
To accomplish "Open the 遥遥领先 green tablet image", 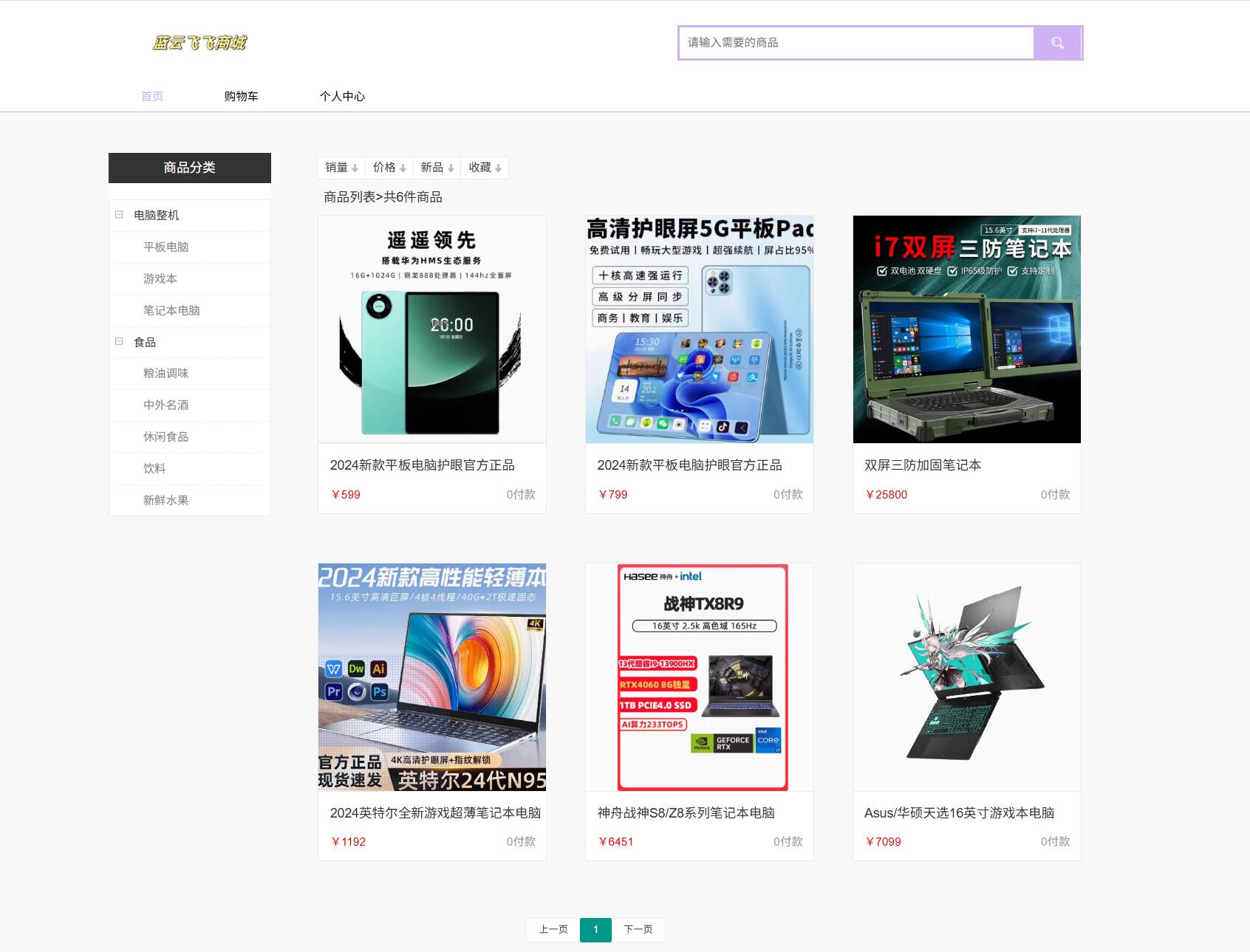I will coord(432,329).
